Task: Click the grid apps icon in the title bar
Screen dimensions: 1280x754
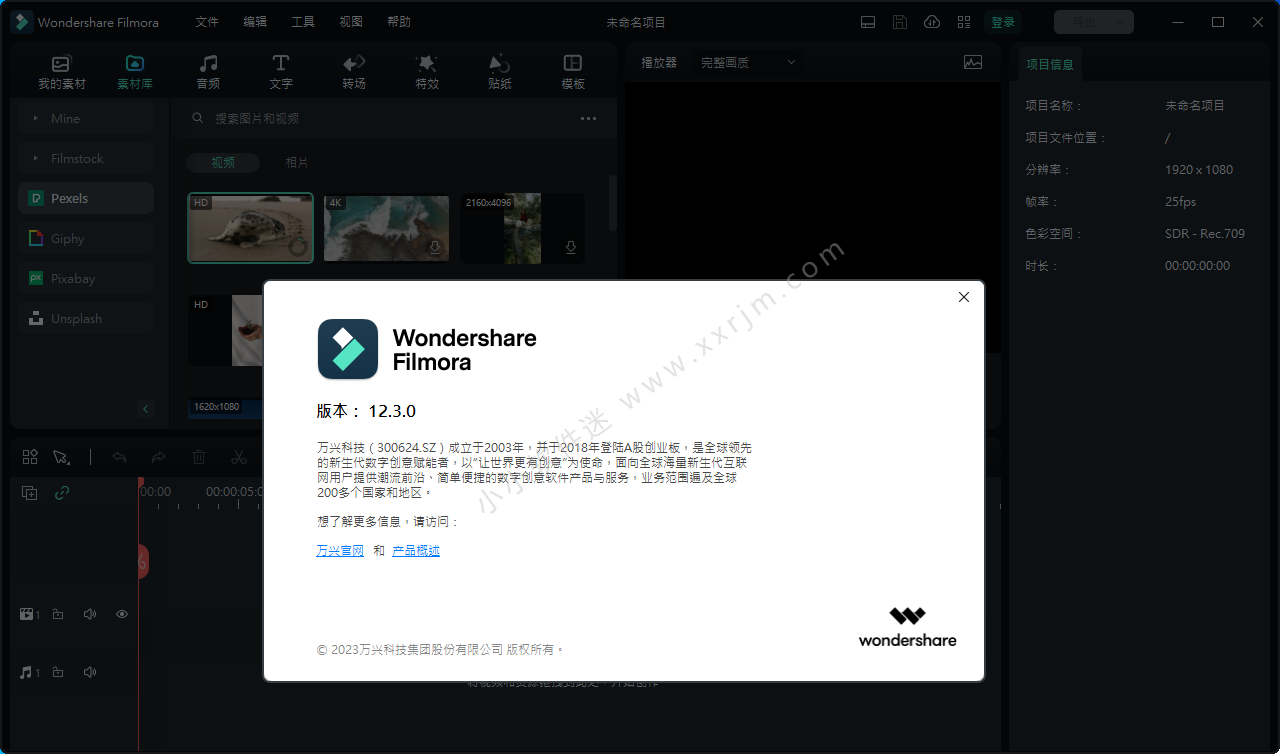Action: tap(964, 22)
